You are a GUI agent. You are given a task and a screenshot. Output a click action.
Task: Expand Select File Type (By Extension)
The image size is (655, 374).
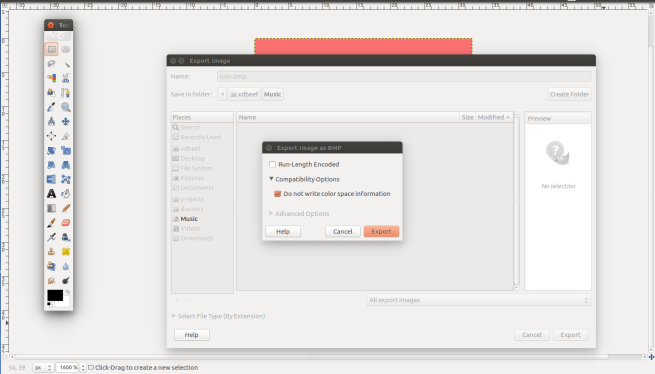[x=173, y=316]
